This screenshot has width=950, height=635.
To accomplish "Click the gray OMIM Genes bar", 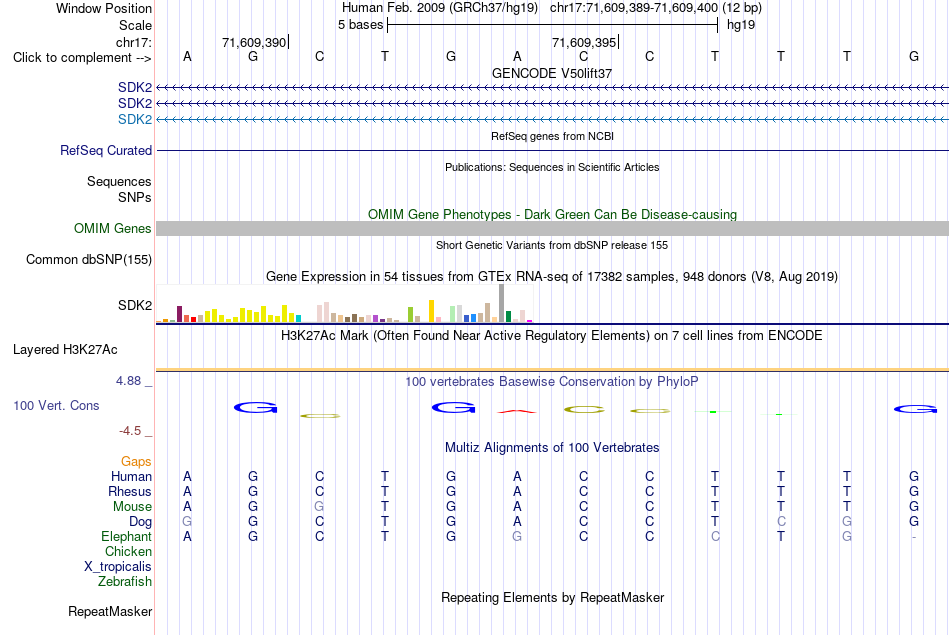I will [552, 228].
